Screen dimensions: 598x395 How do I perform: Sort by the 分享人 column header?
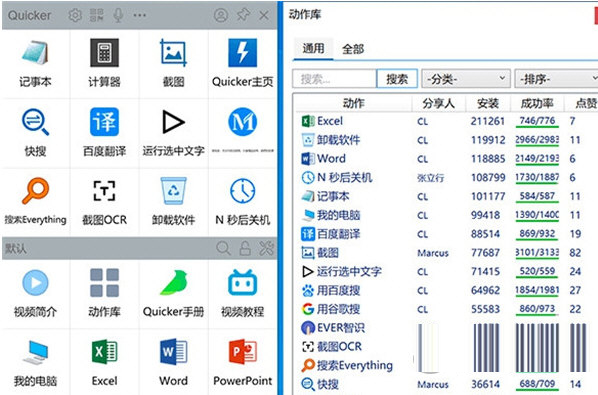click(439, 103)
